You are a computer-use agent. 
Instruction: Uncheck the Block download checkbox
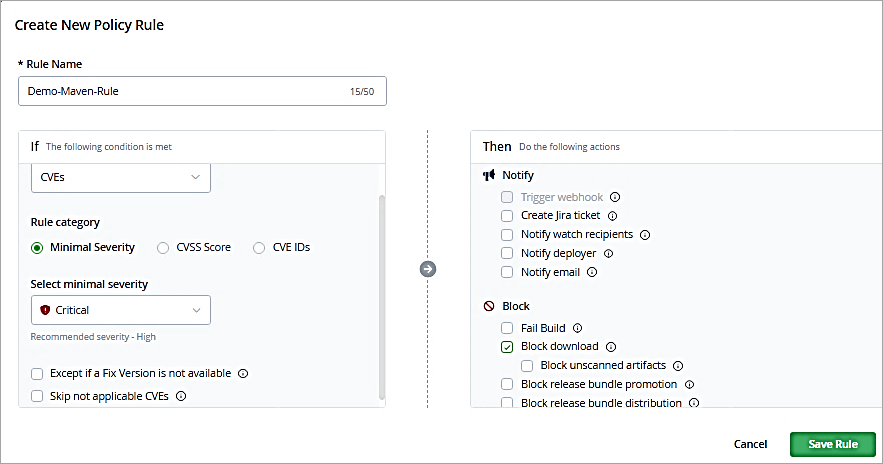tap(507, 347)
